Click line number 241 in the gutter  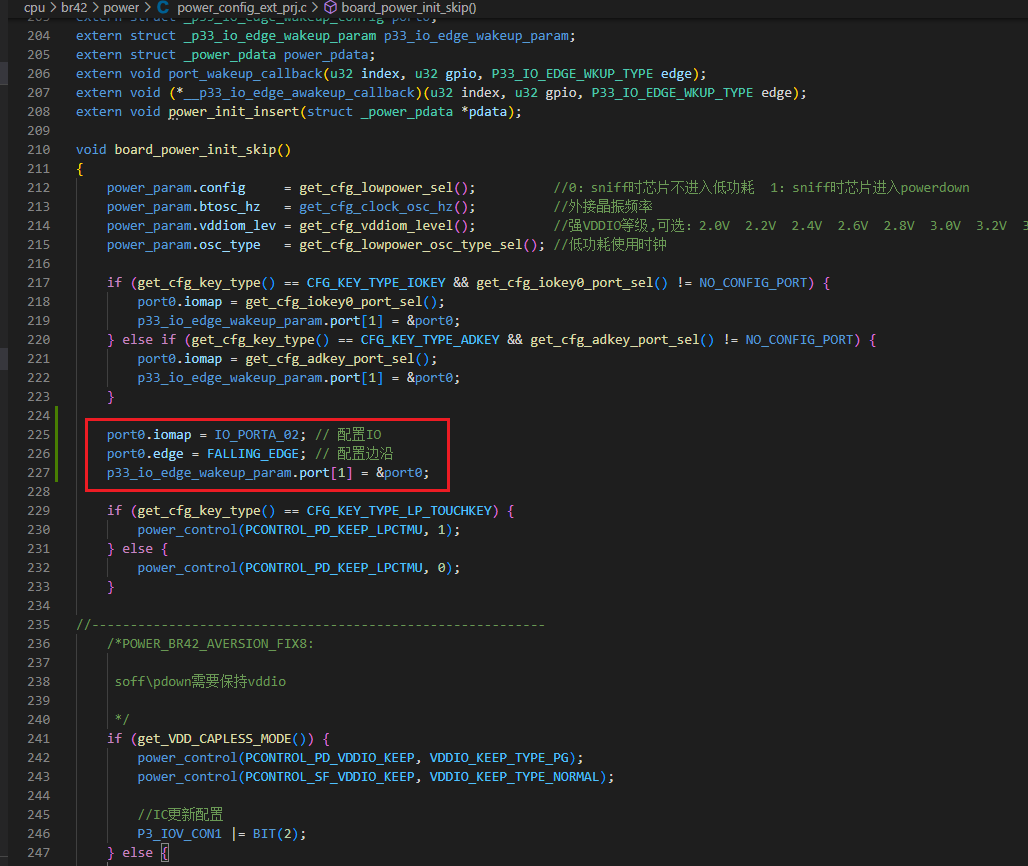click(39, 739)
